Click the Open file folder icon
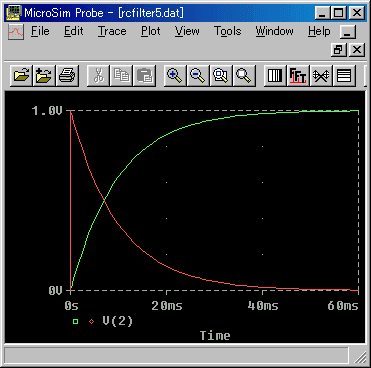Viewport: 371px width, 368px height. click(22, 75)
